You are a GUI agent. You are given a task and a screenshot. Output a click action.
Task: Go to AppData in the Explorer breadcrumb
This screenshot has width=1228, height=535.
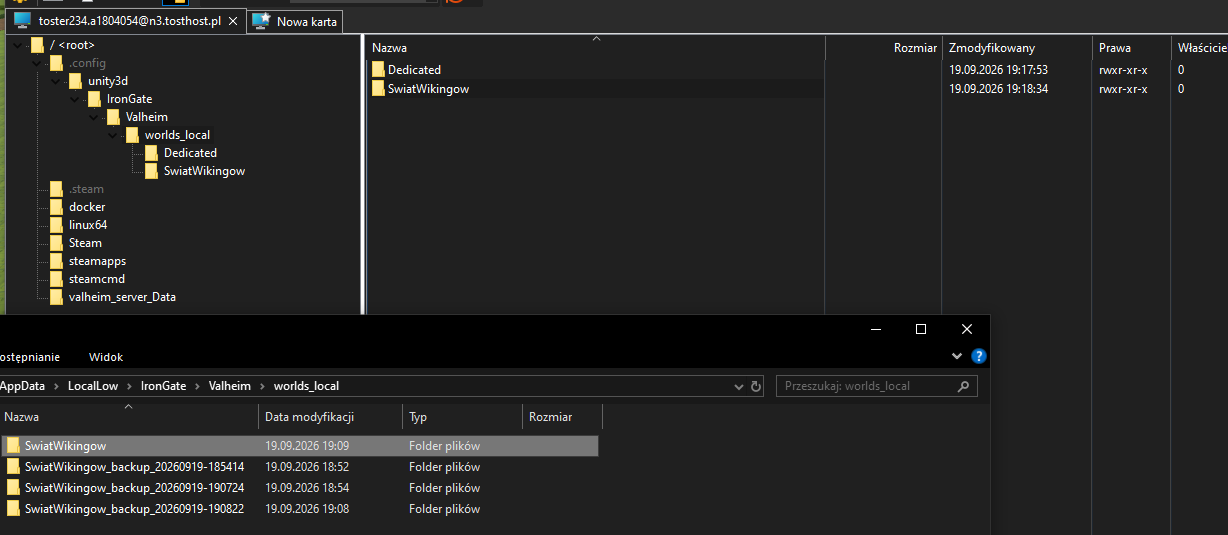pos(23,386)
